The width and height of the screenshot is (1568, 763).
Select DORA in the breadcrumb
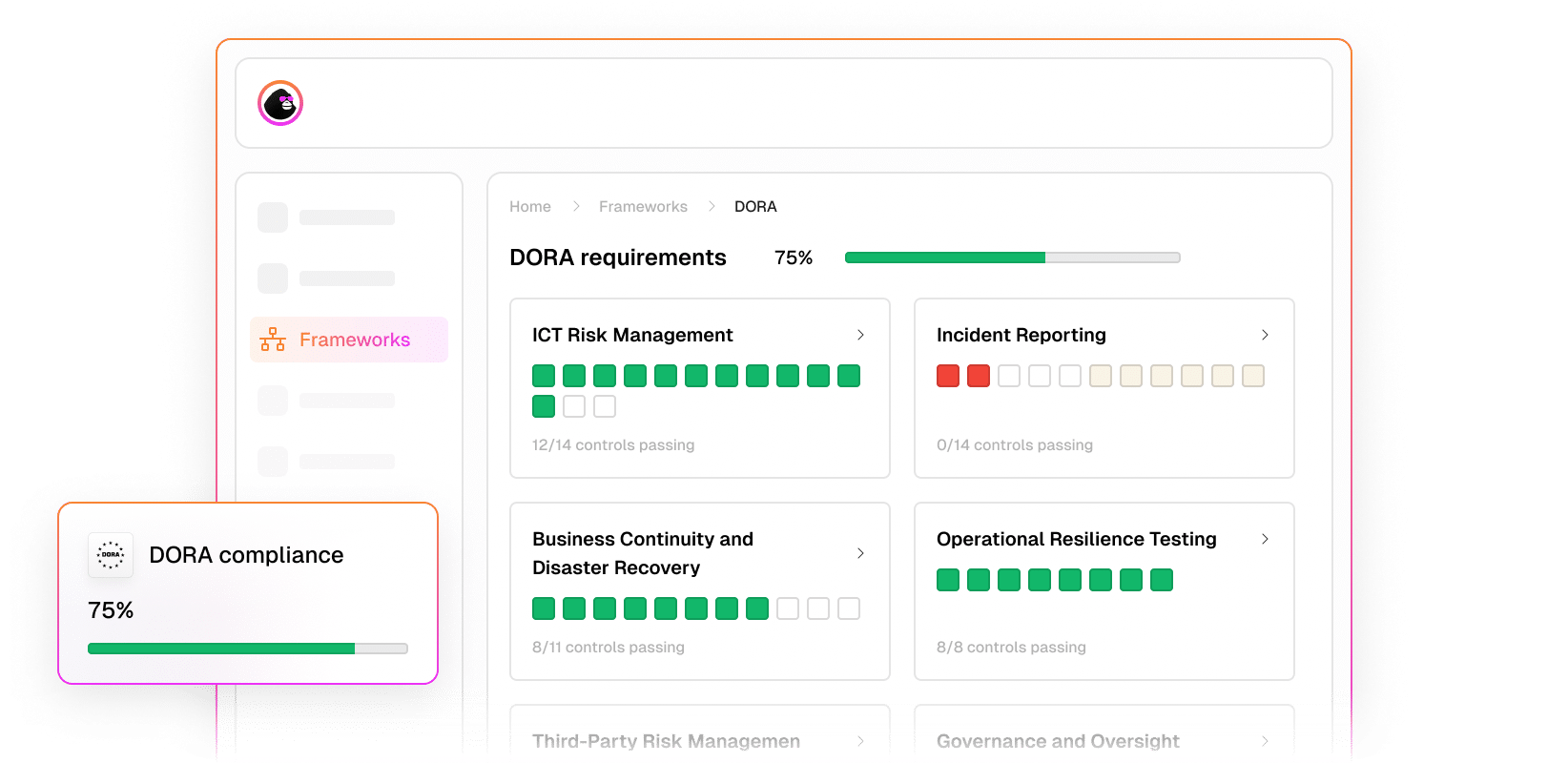pyautogui.click(x=755, y=206)
